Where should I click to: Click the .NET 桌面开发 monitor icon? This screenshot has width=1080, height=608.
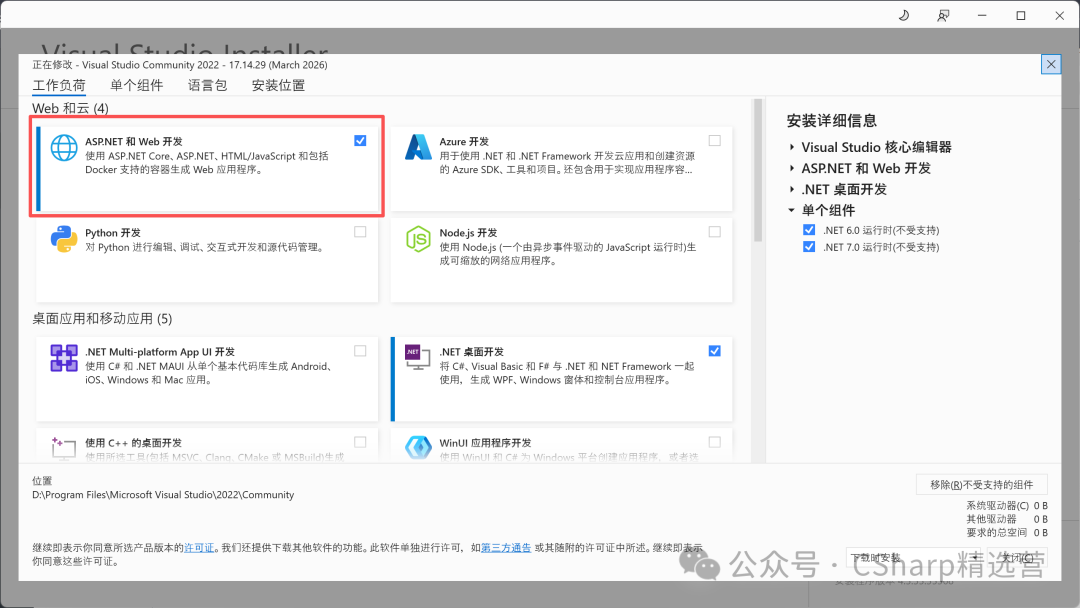[x=417, y=357]
